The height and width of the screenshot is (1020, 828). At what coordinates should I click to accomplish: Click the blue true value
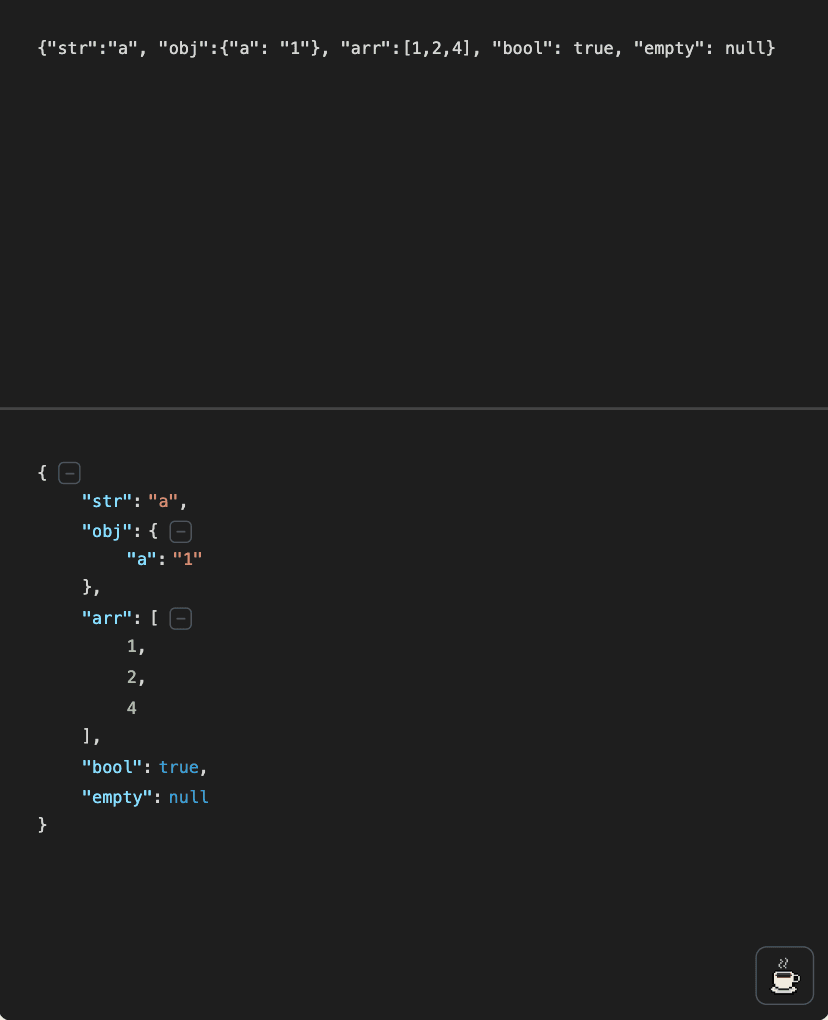pyautogui.click(x=179, y=767)
